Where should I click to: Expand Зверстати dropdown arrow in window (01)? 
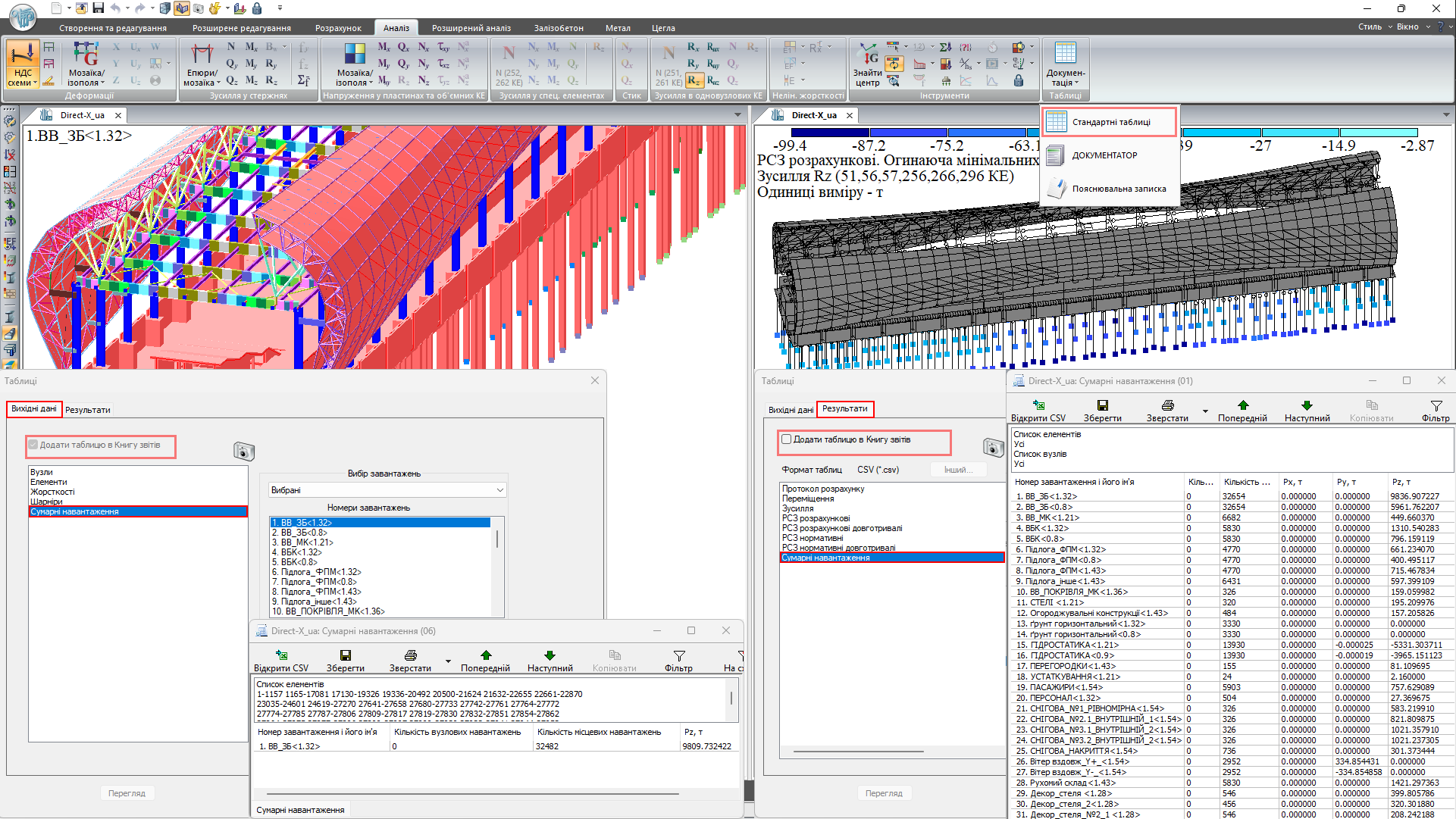[x=1205, y=411]
